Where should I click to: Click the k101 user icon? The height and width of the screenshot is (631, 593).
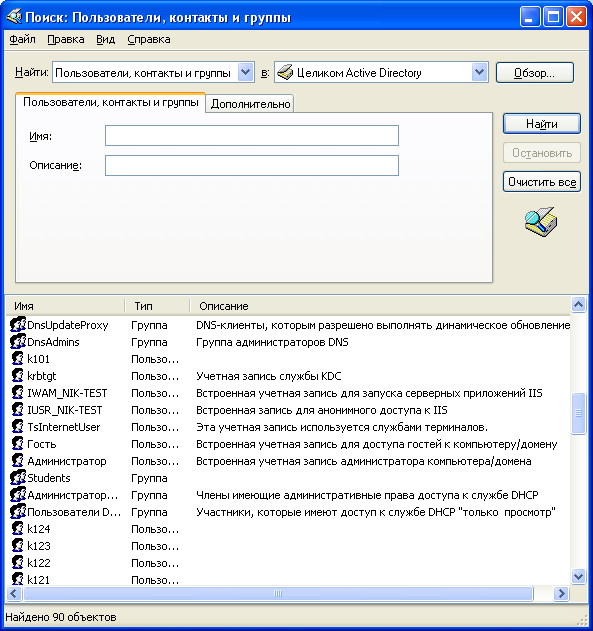coord(18,358)
